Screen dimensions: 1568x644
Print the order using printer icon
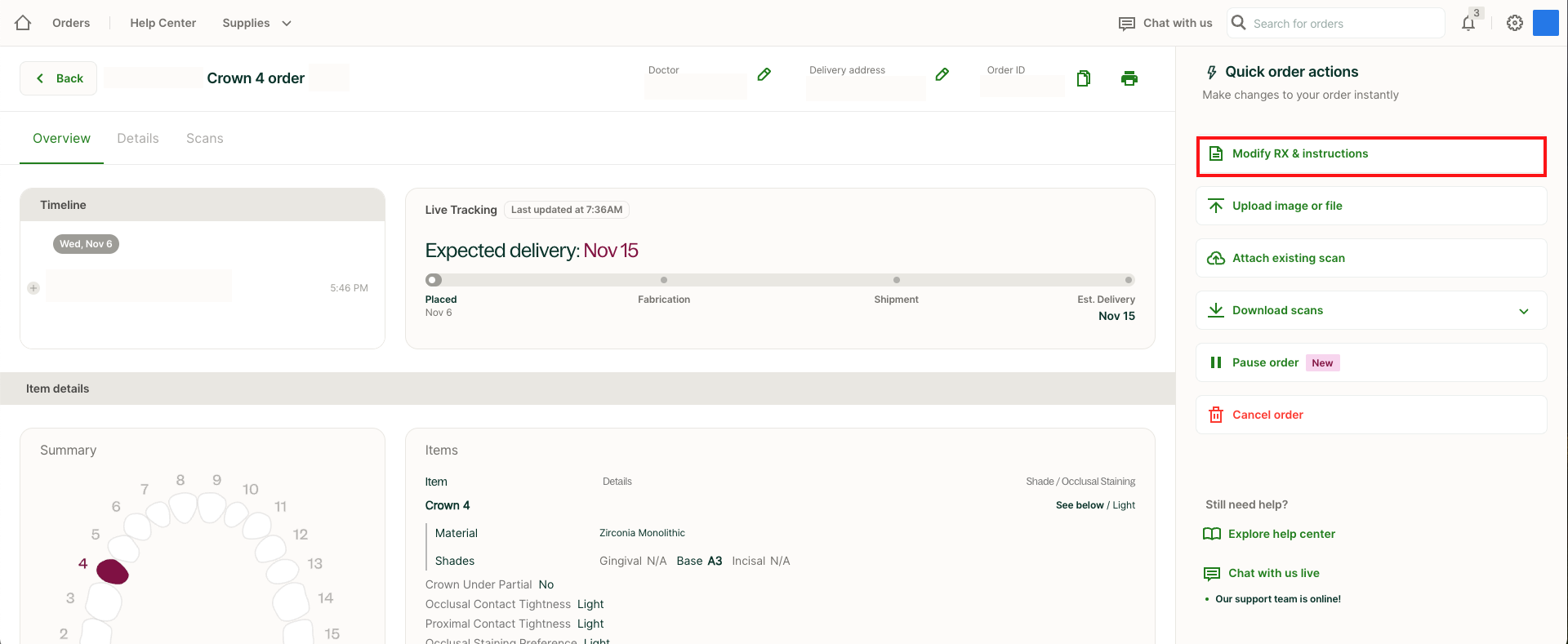pyautogui.click(x=1129, y=78)
